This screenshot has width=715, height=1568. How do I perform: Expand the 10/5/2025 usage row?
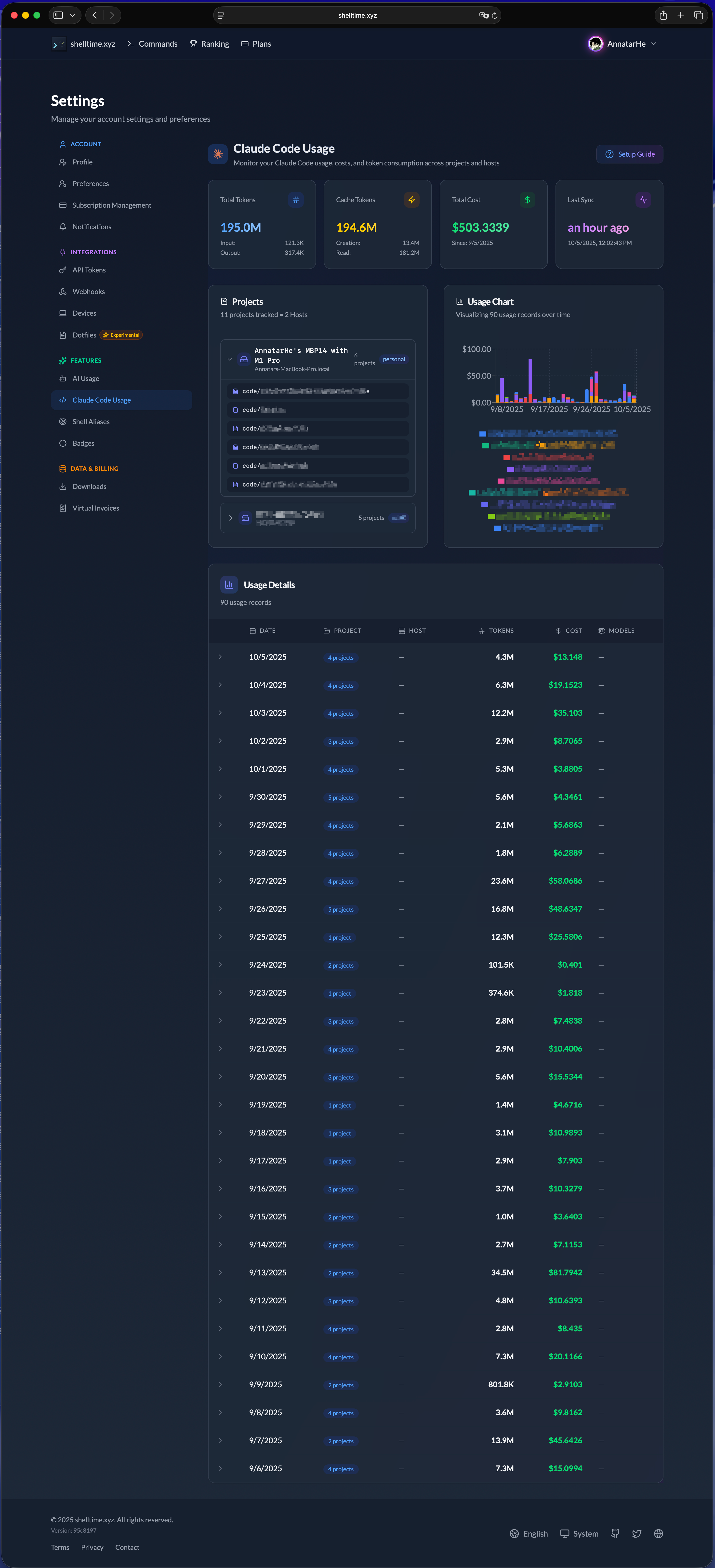220,657
